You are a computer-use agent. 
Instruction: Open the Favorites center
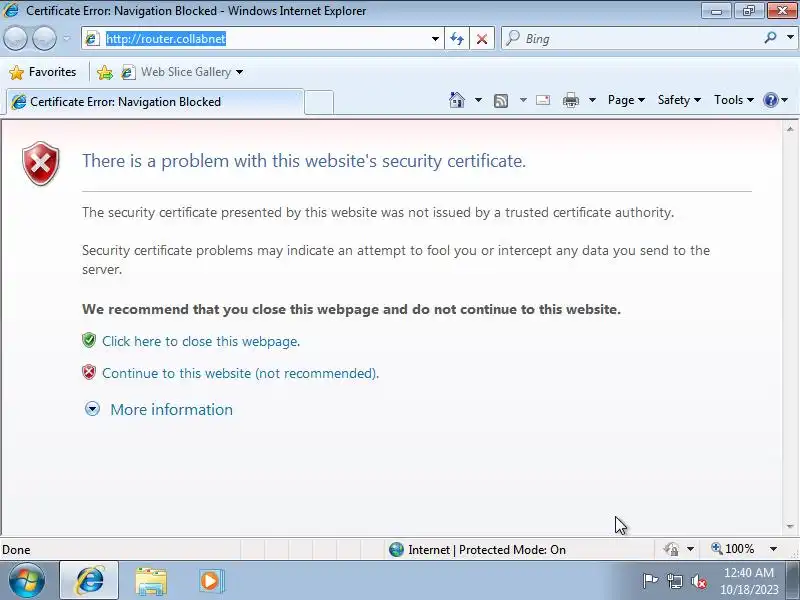43,72
